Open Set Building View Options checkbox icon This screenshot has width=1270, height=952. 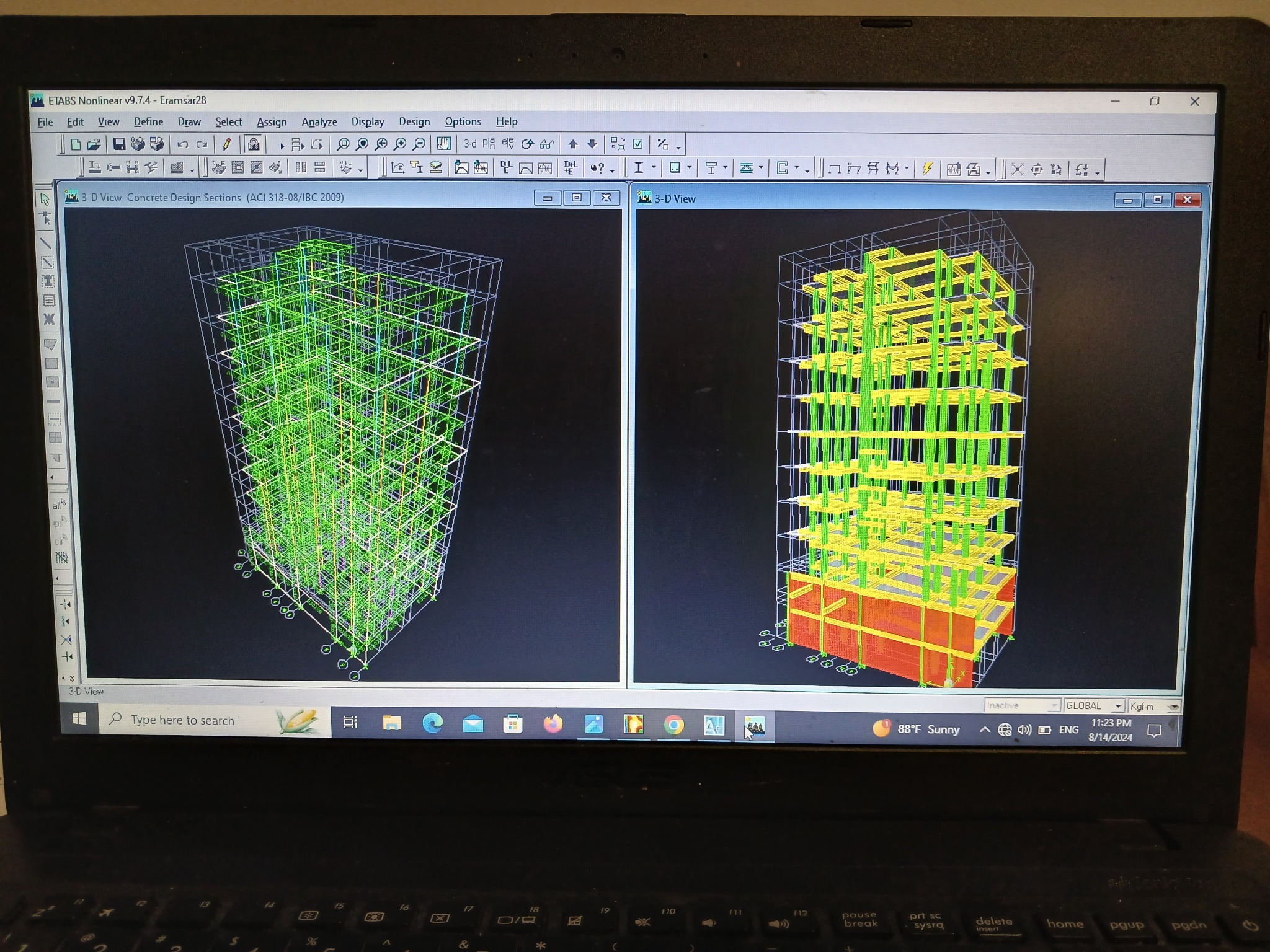637,144
